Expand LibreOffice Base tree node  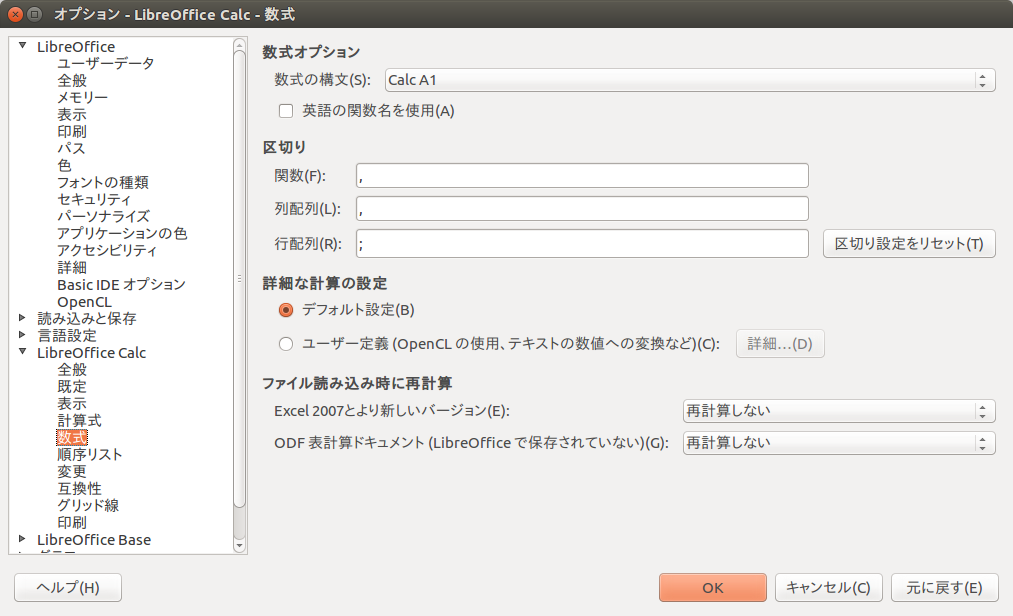pyautogui.click(x=23, y=538)
